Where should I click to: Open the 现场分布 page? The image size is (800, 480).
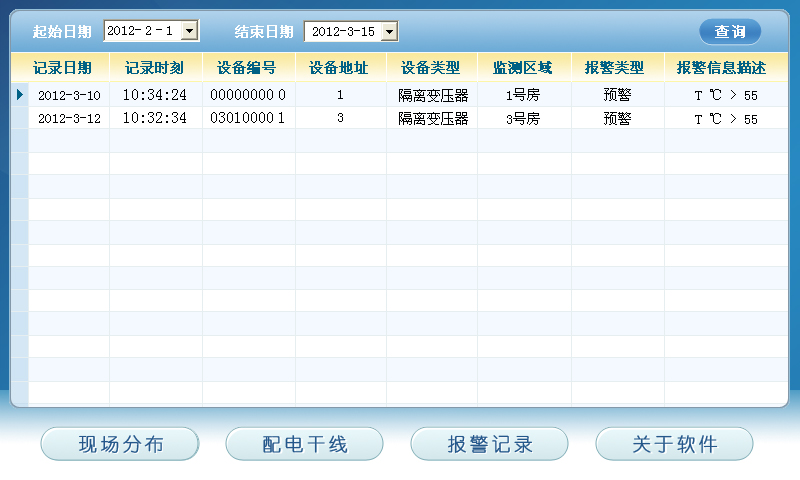point(120,444)
